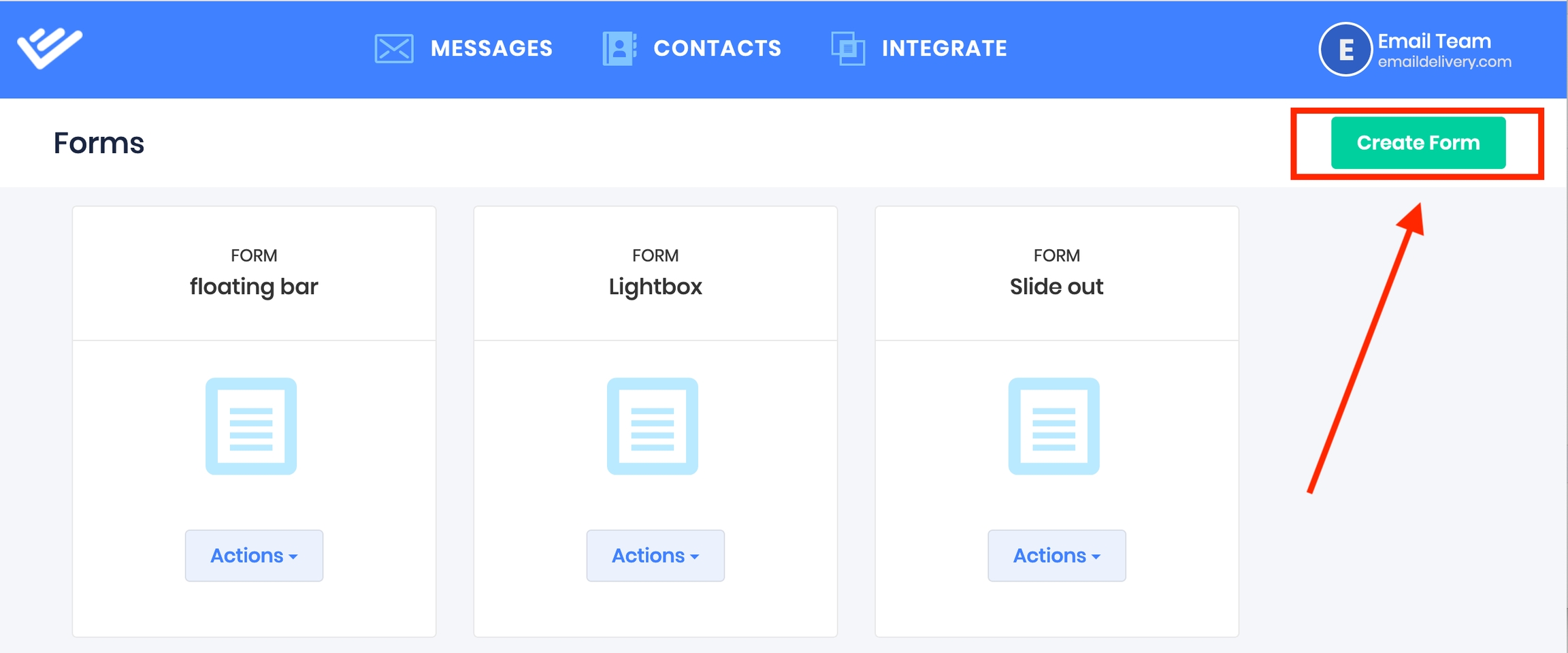The height and width of the screenshot is (653, 1568).
Task: Select the floating bar form title
Action: pos(254,287)
